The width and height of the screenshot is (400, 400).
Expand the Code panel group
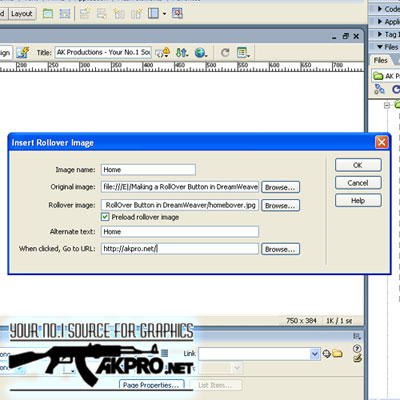[x=387, y=9]
